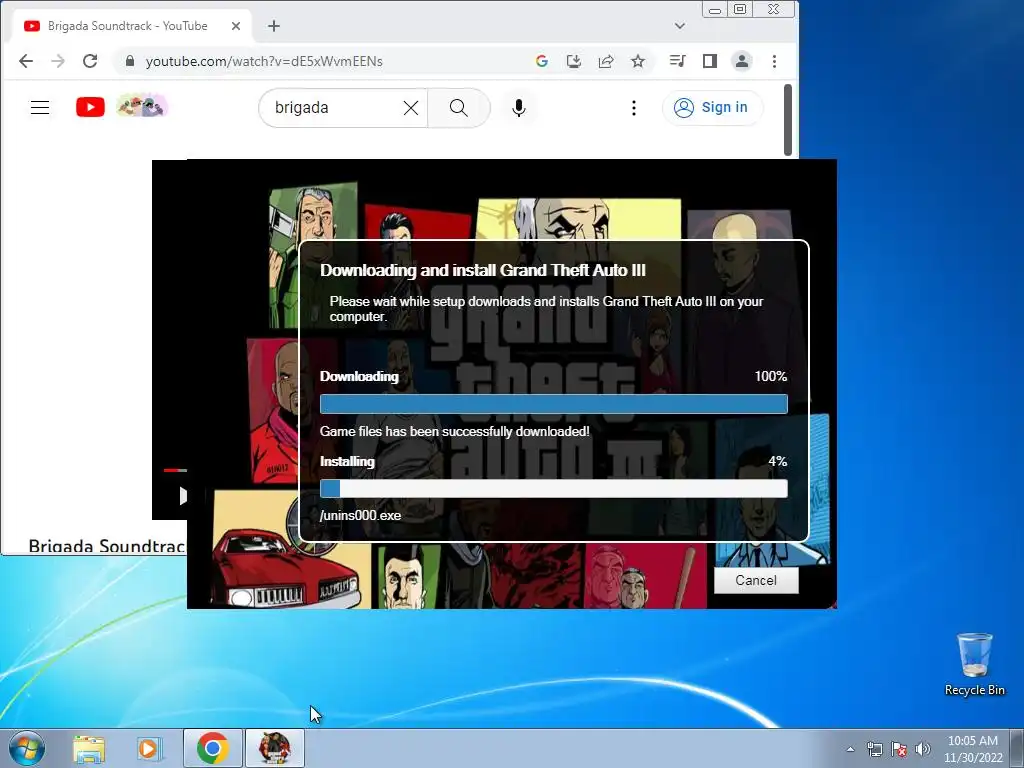Open Chrome three-dot menu
Viewport: 1024px width, 768px height.
pos(775,61)
